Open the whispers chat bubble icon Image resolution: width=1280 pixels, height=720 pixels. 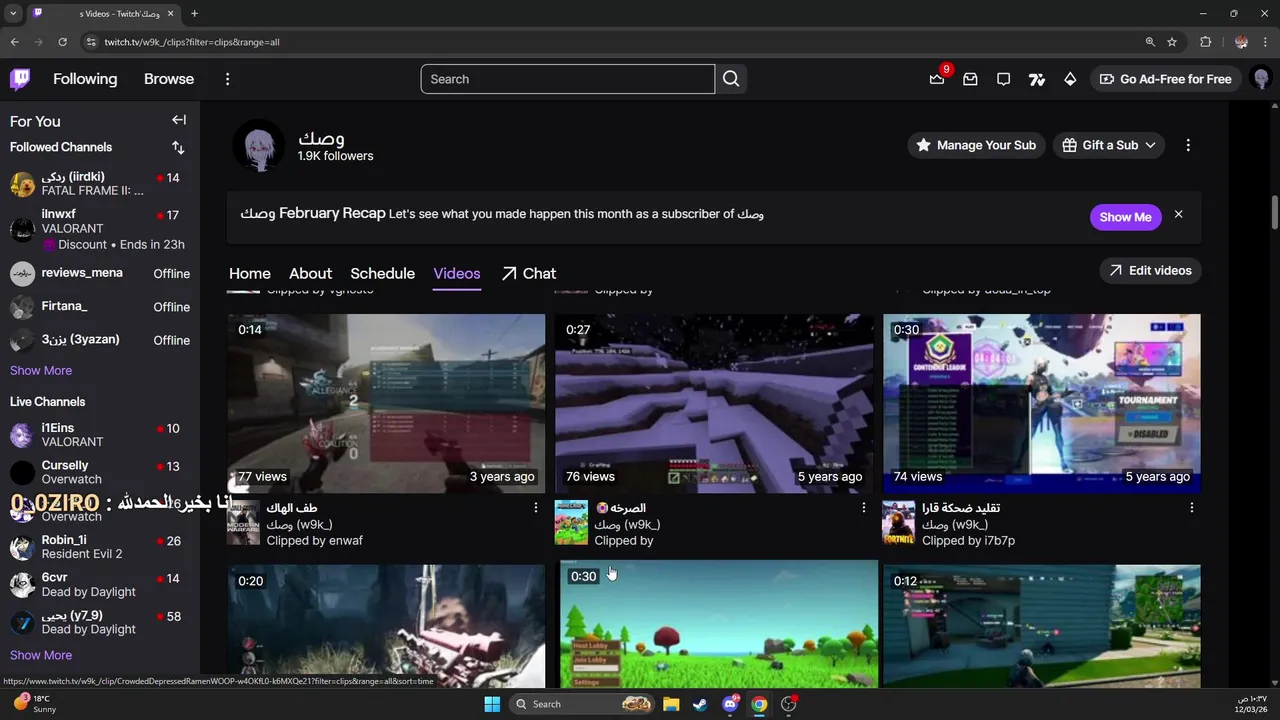[1003, 79]
